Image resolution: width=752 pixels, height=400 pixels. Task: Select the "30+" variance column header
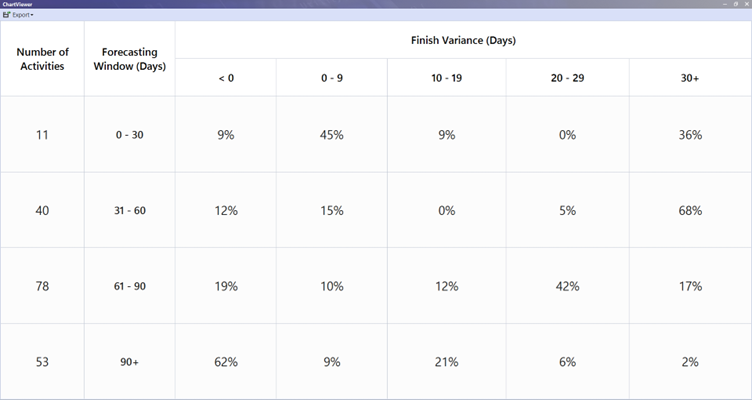[690, 78]
